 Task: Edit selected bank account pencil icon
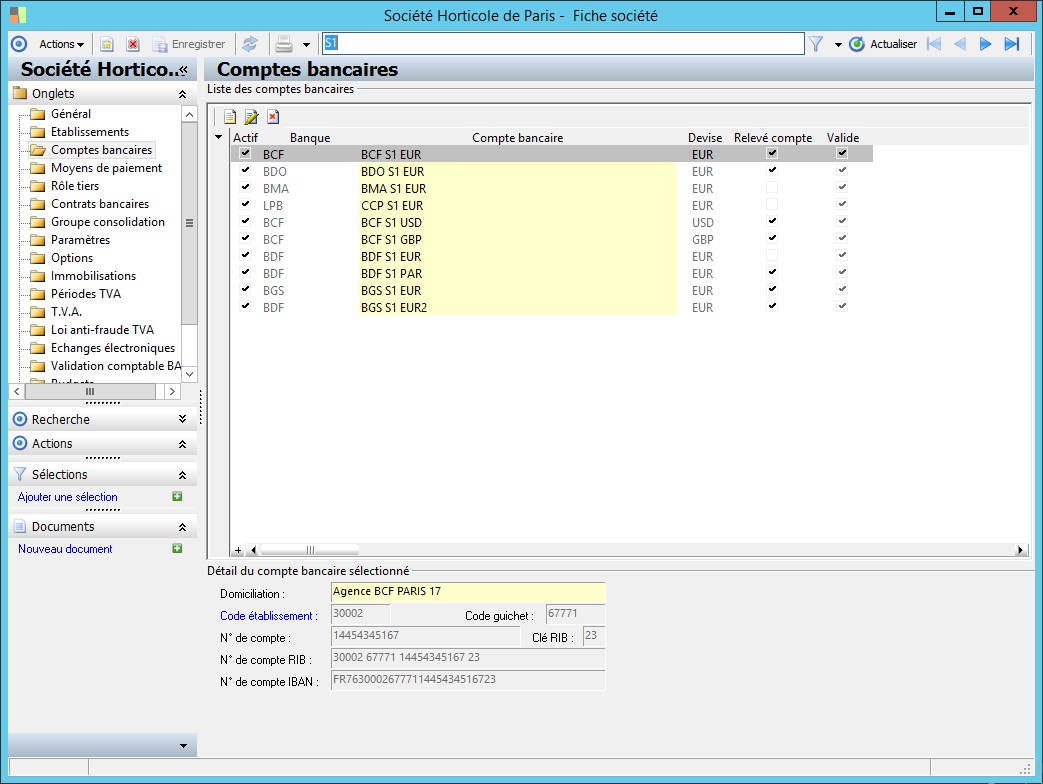[251, 117]
